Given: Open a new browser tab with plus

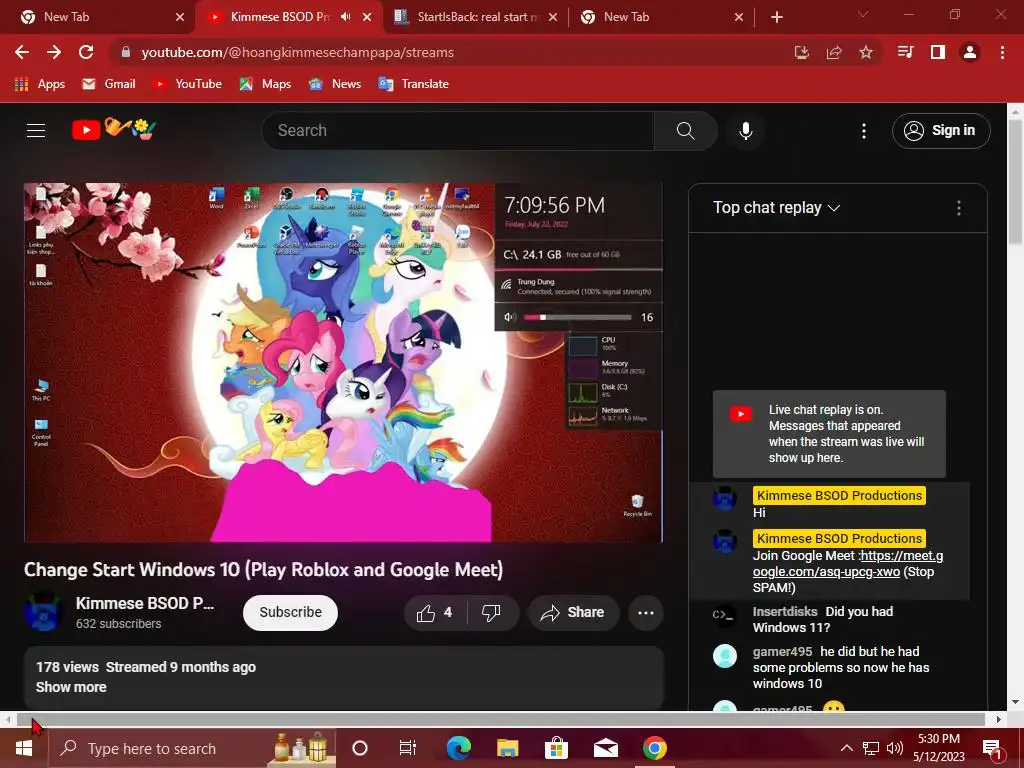Looking at the screenshot, I should coord(776,17).
